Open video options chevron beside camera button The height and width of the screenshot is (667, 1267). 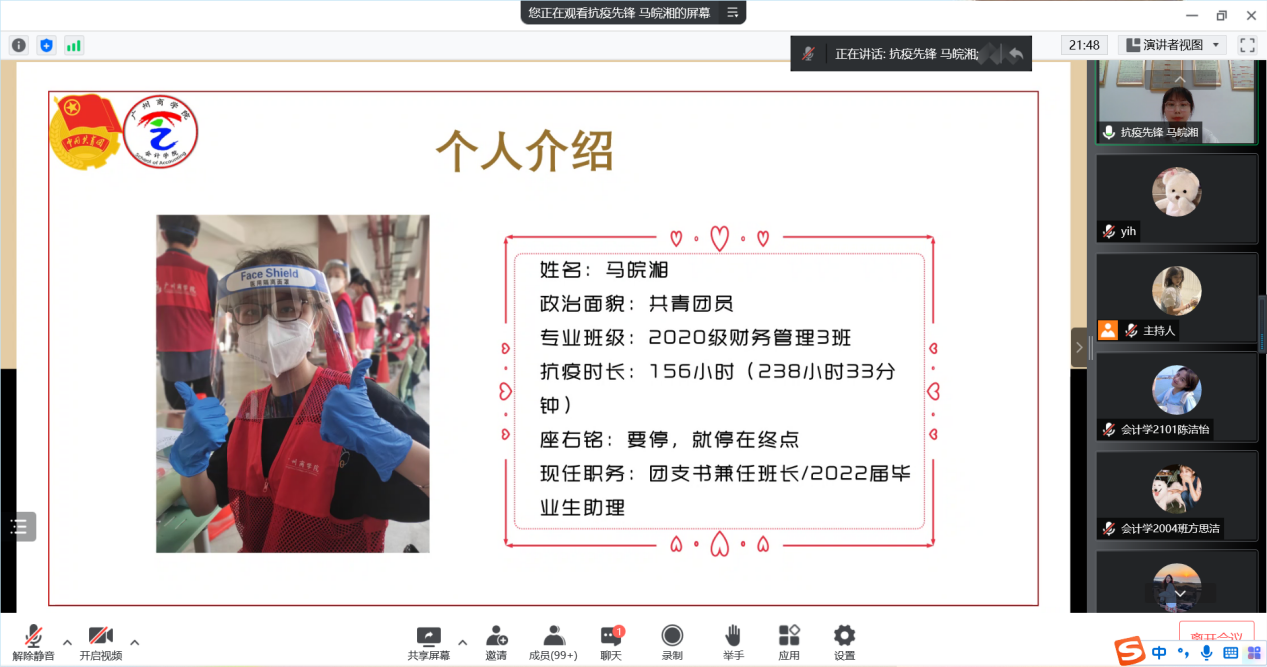(134, 644)
